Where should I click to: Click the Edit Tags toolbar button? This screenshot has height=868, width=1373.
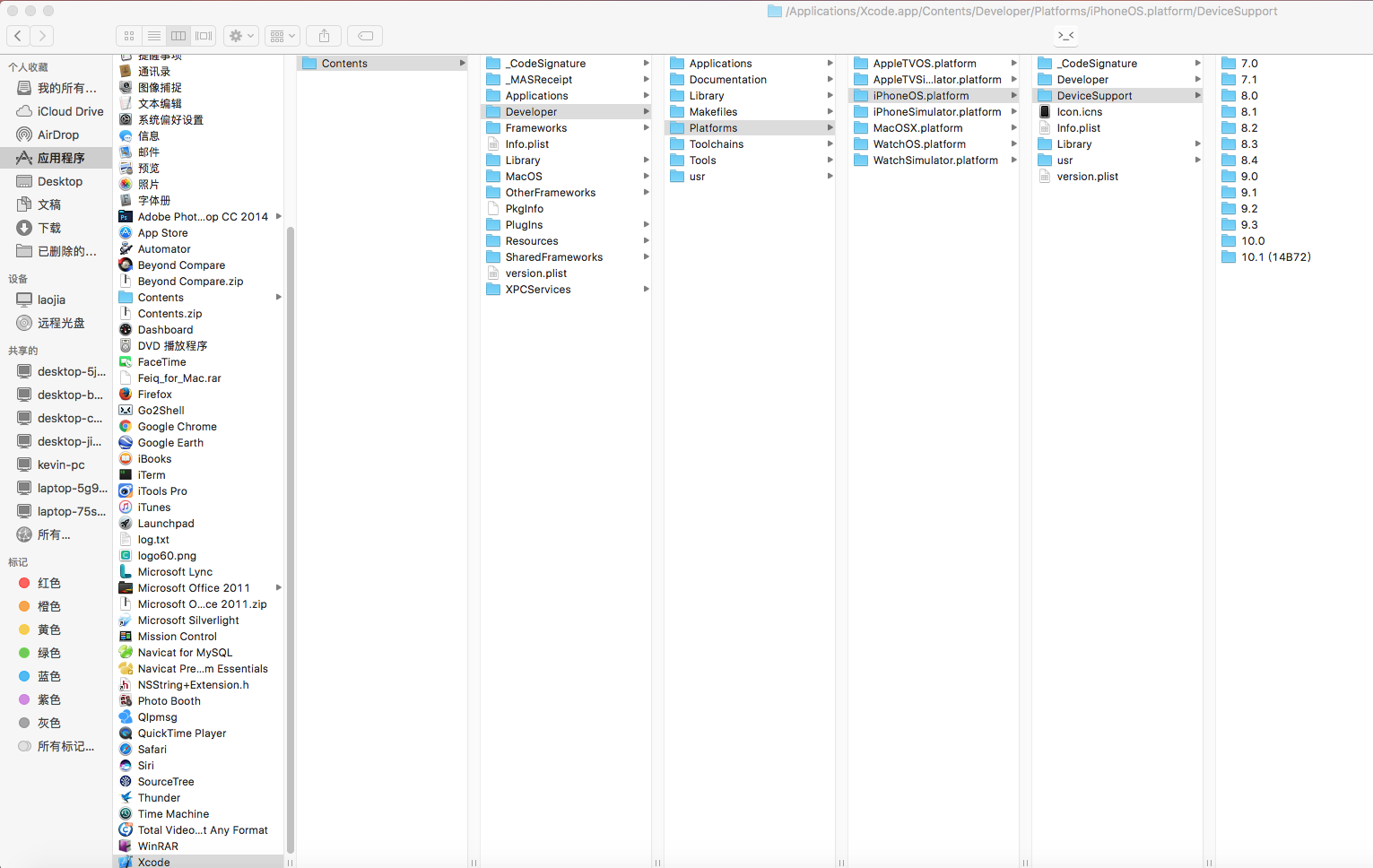(x=365, y=36)
